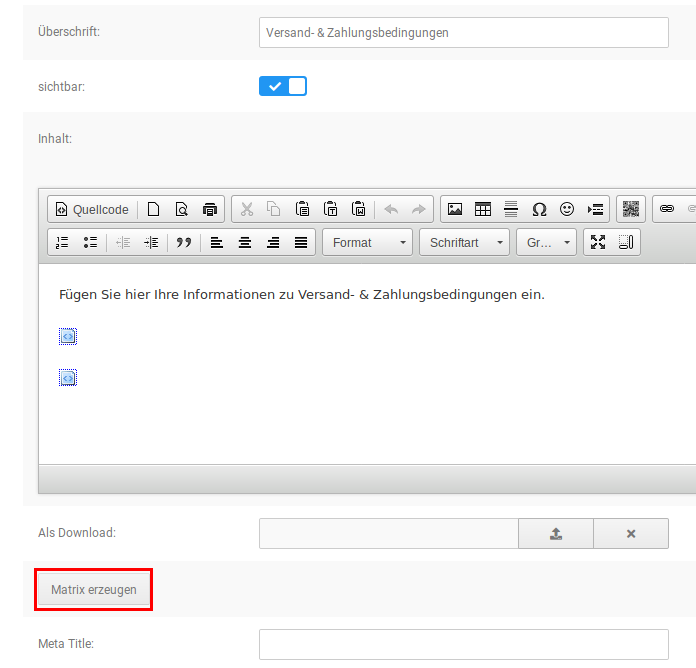Insert a link via chain icon

pyautogui.click(x=667, y=209)
